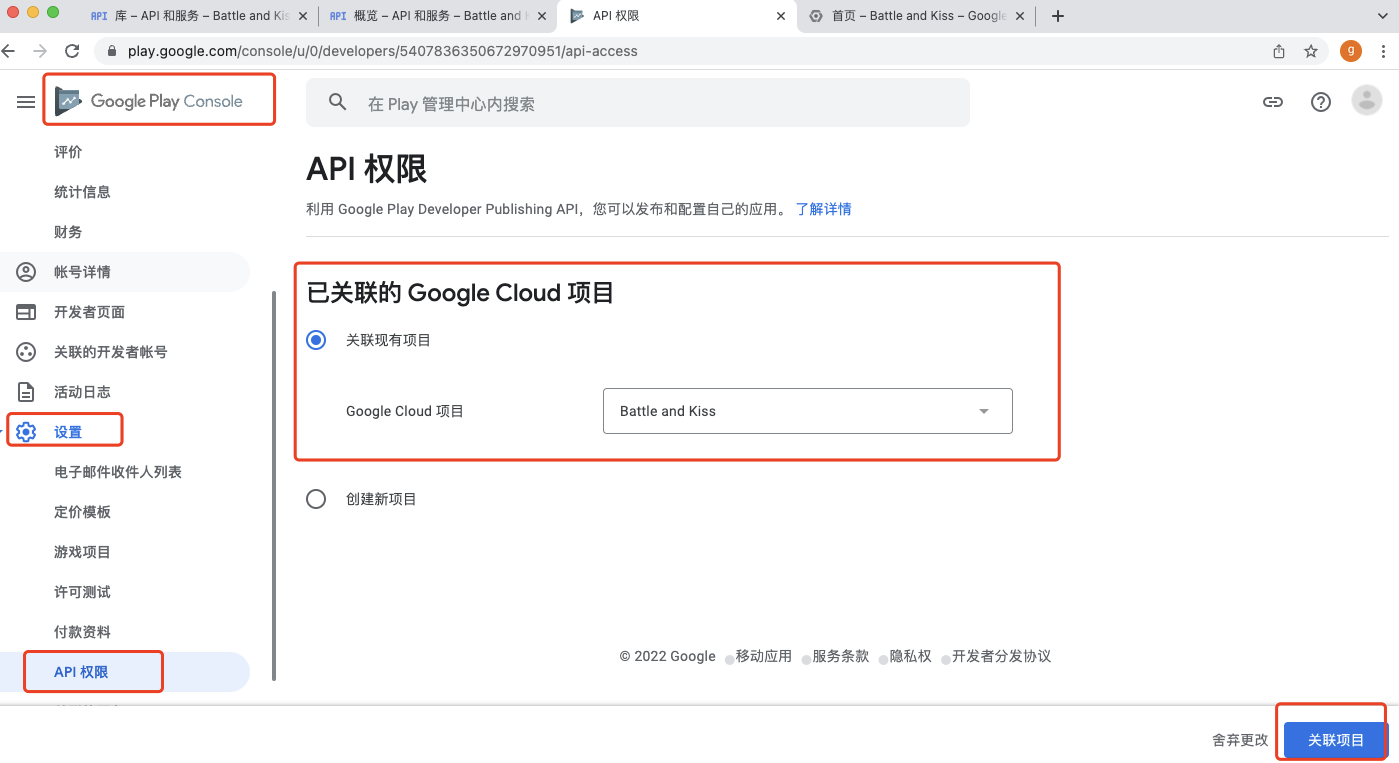Open Chrome's three-dot browser menu
Screen dimensions: 1399x763
pos(1383,50)
